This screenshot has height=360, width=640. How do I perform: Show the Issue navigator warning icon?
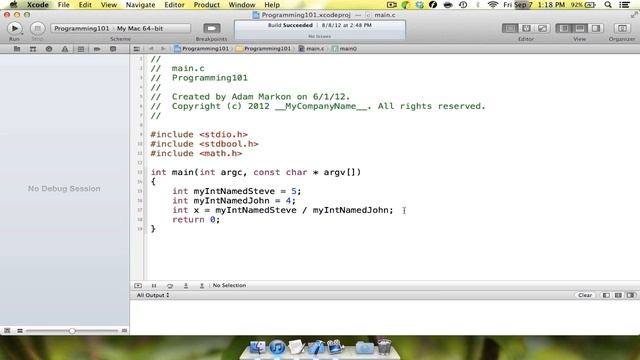(65, 49)
